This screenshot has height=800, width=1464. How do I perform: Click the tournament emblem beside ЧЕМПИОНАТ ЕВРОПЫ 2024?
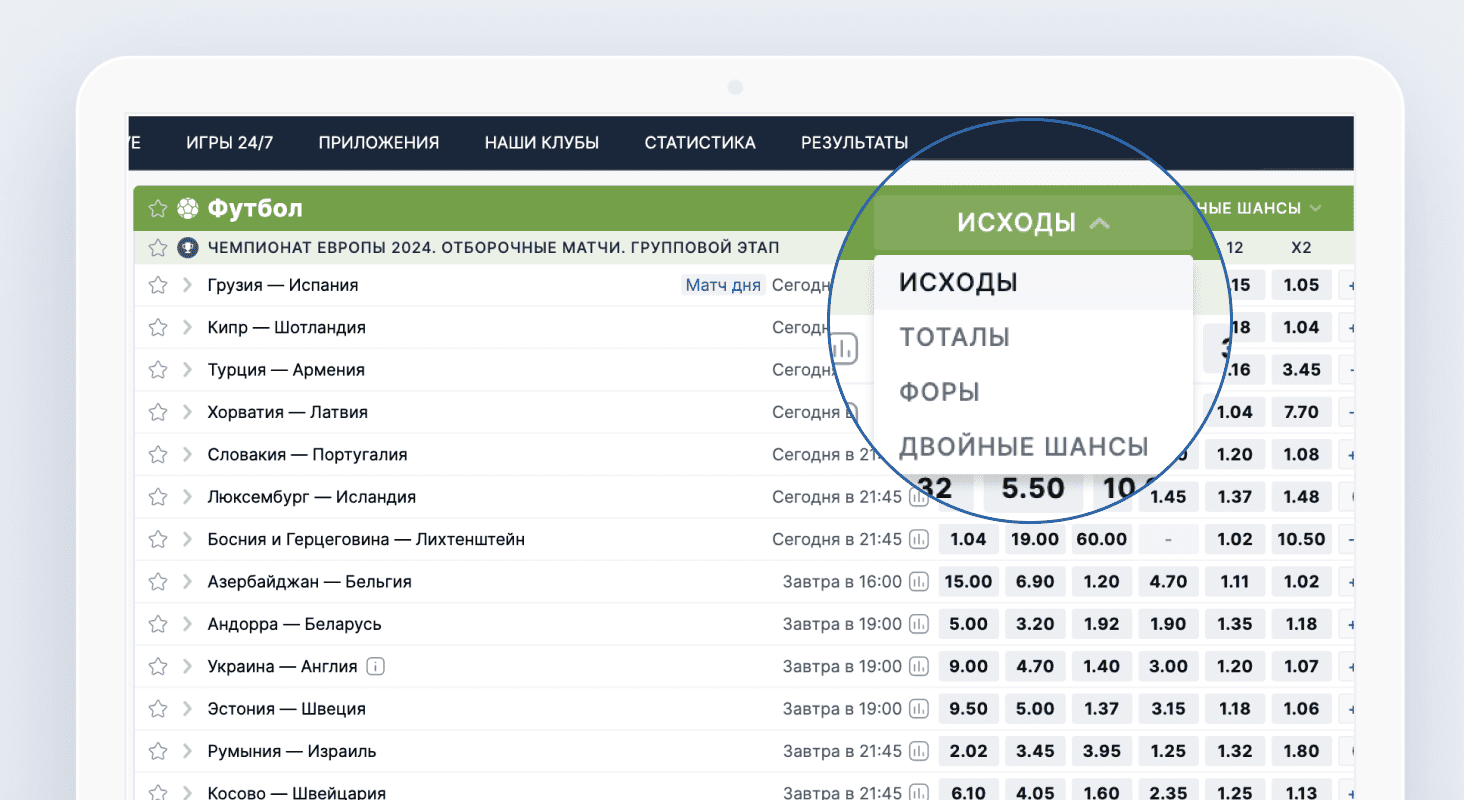pos(188,247)
